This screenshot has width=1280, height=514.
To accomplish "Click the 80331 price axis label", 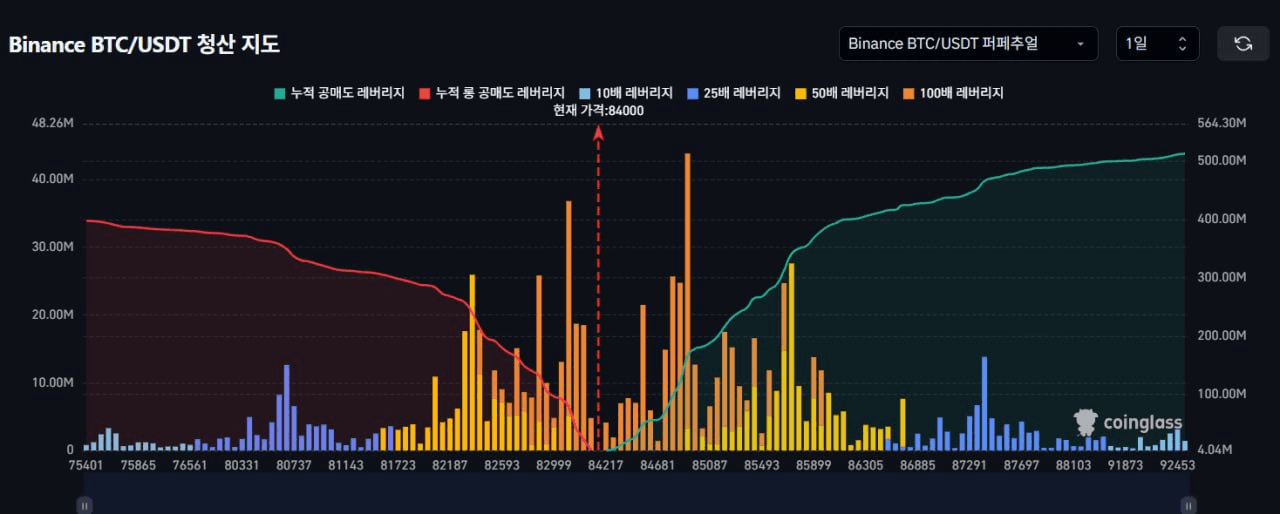I will [241, 465].
